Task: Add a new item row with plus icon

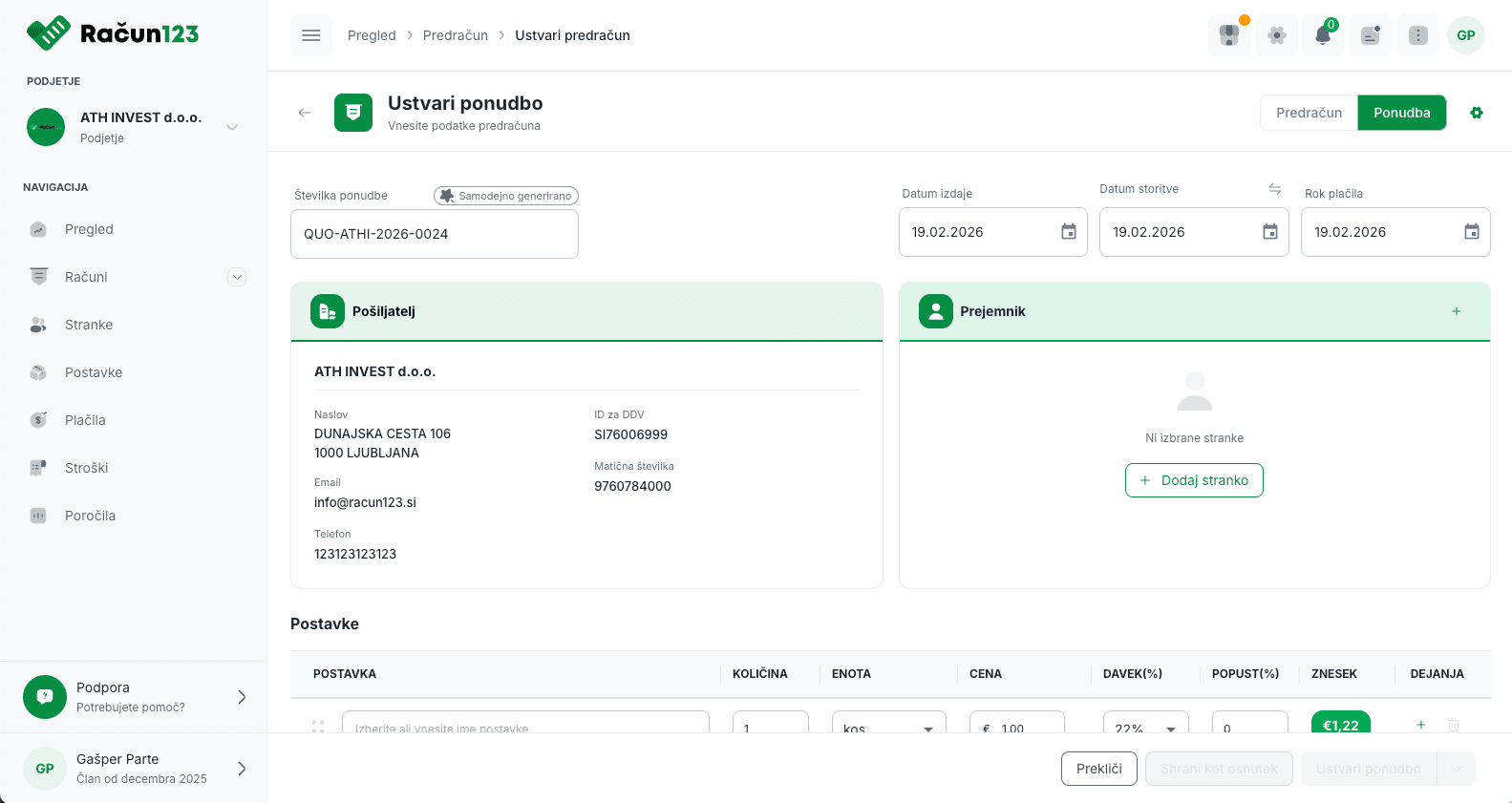Action: 1420,725
